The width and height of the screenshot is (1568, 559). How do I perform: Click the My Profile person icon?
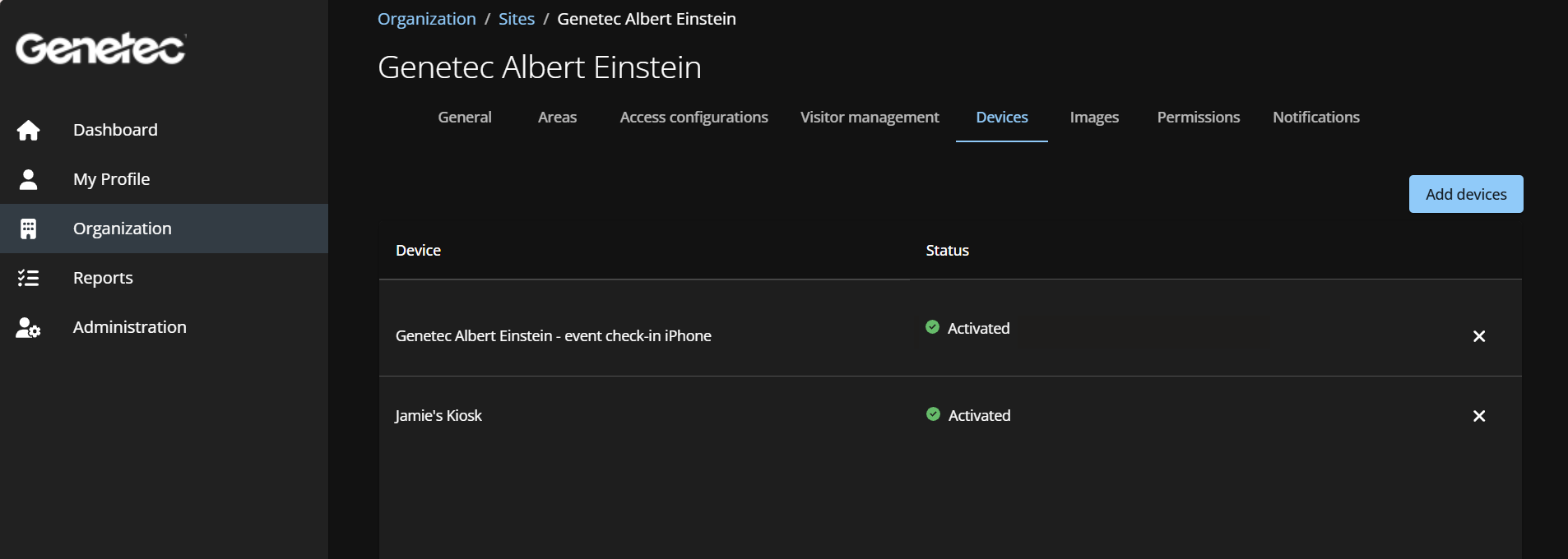click(x=28, y=179)
